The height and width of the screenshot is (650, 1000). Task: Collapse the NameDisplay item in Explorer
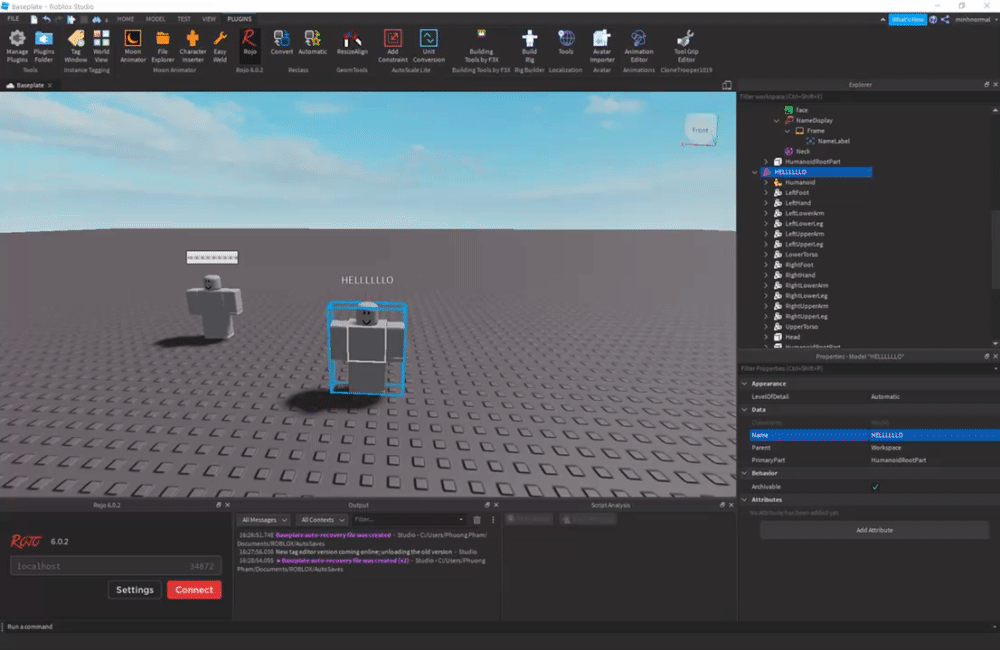(777, 121)
